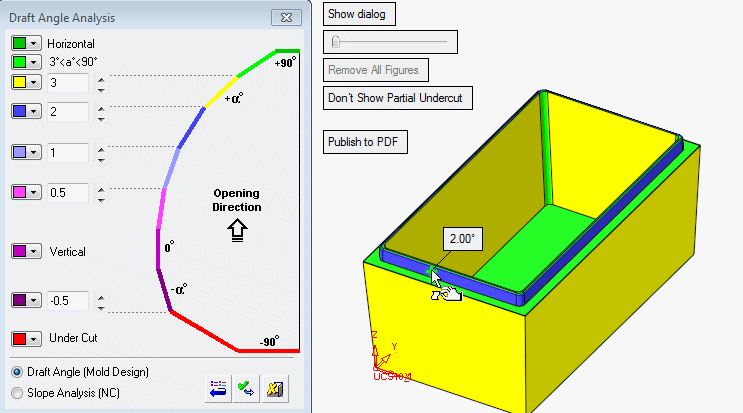Close the Draft Angle Analysis dialog
The width and height of the screenshot is (743, 413).
coord(286,18)
